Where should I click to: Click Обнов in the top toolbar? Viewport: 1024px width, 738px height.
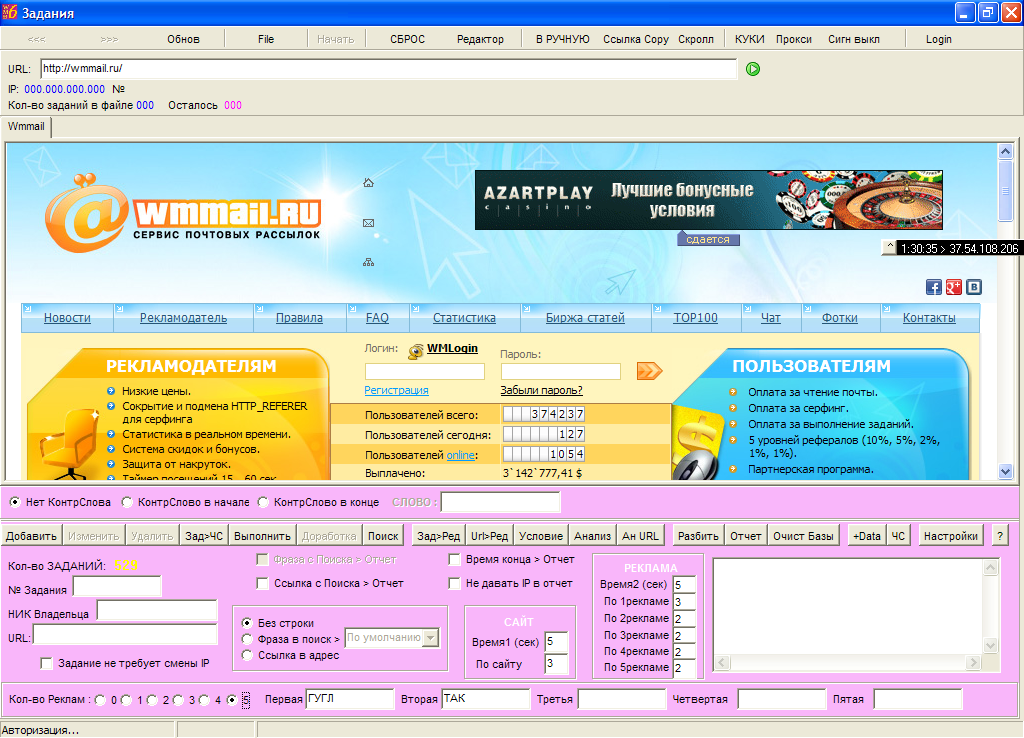point(183,39)
